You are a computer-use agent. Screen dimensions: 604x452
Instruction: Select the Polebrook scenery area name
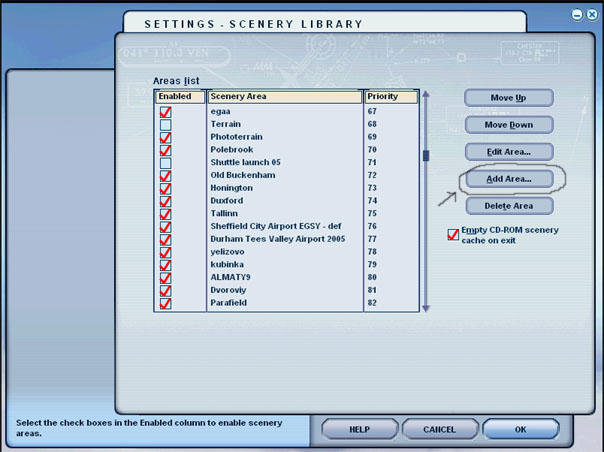pos(232,150)
